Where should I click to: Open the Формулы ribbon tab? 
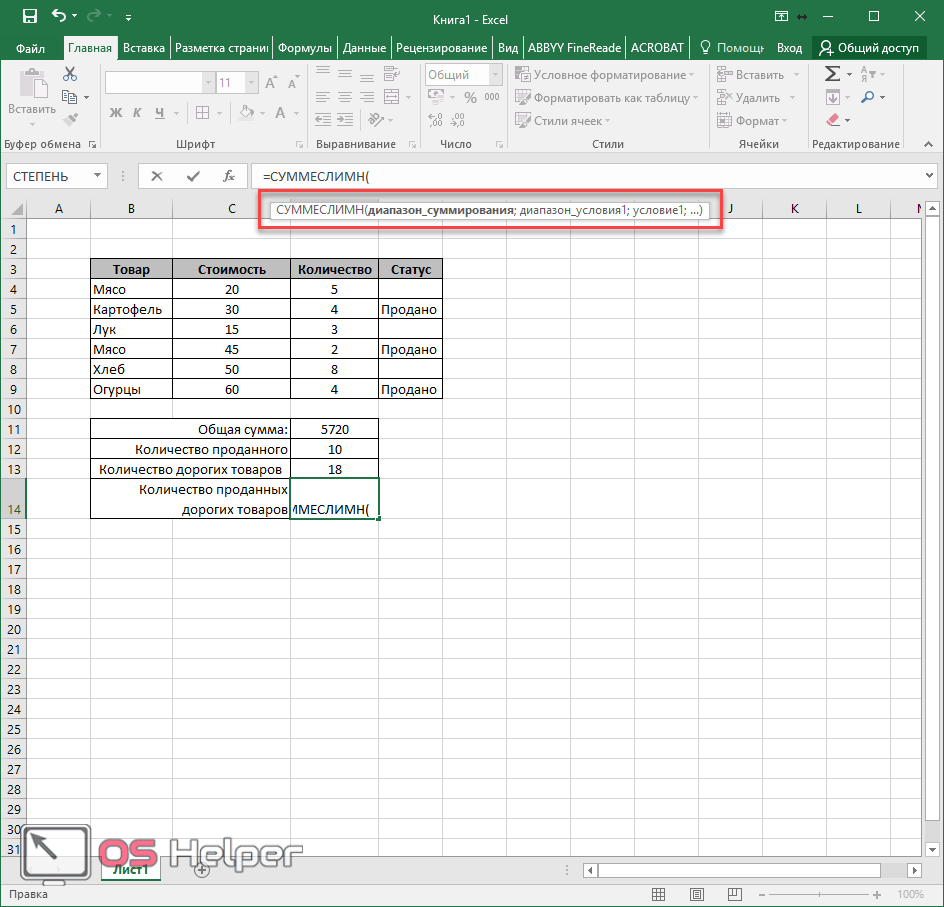pos(305,48)
